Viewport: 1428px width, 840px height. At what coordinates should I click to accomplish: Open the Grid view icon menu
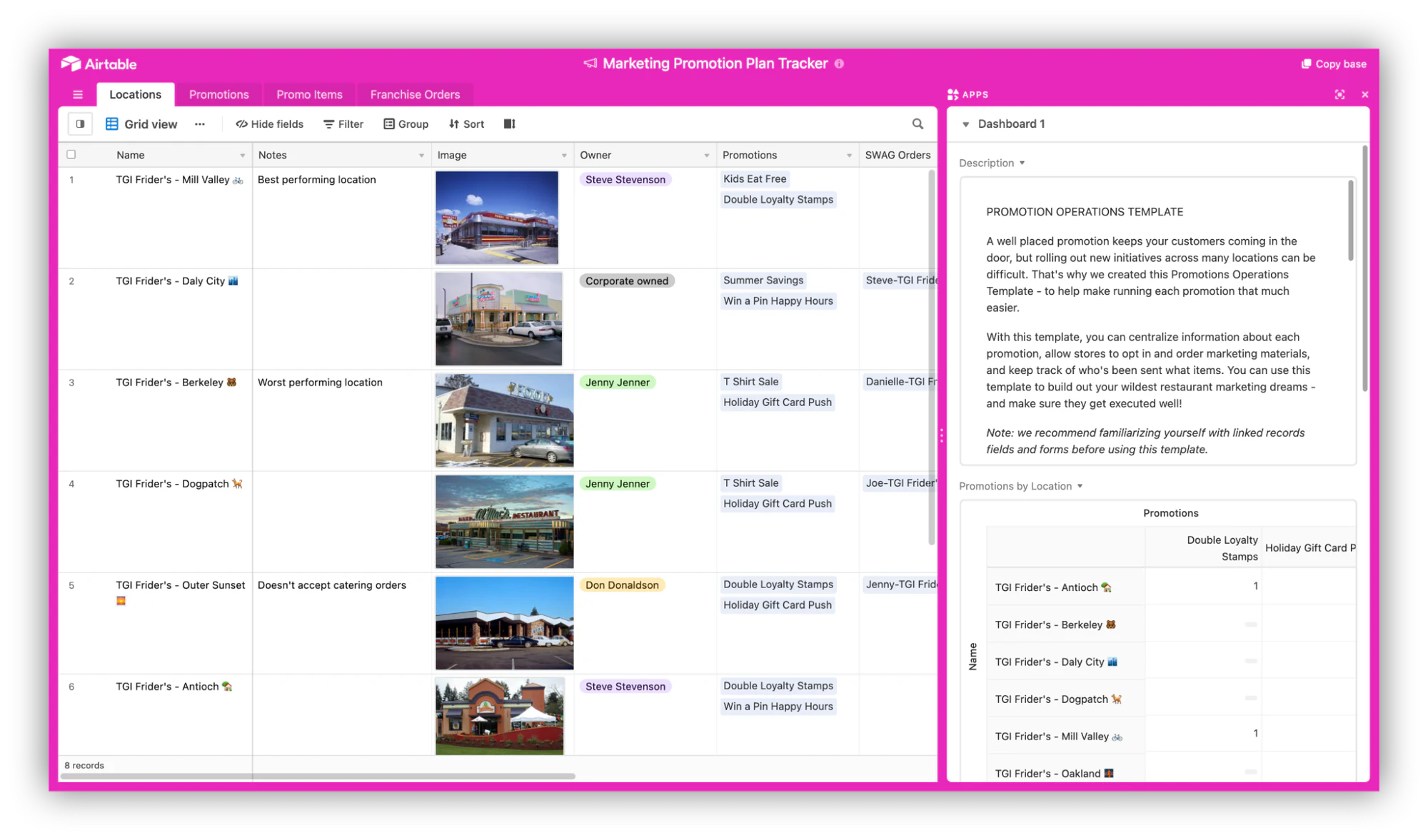112,123
